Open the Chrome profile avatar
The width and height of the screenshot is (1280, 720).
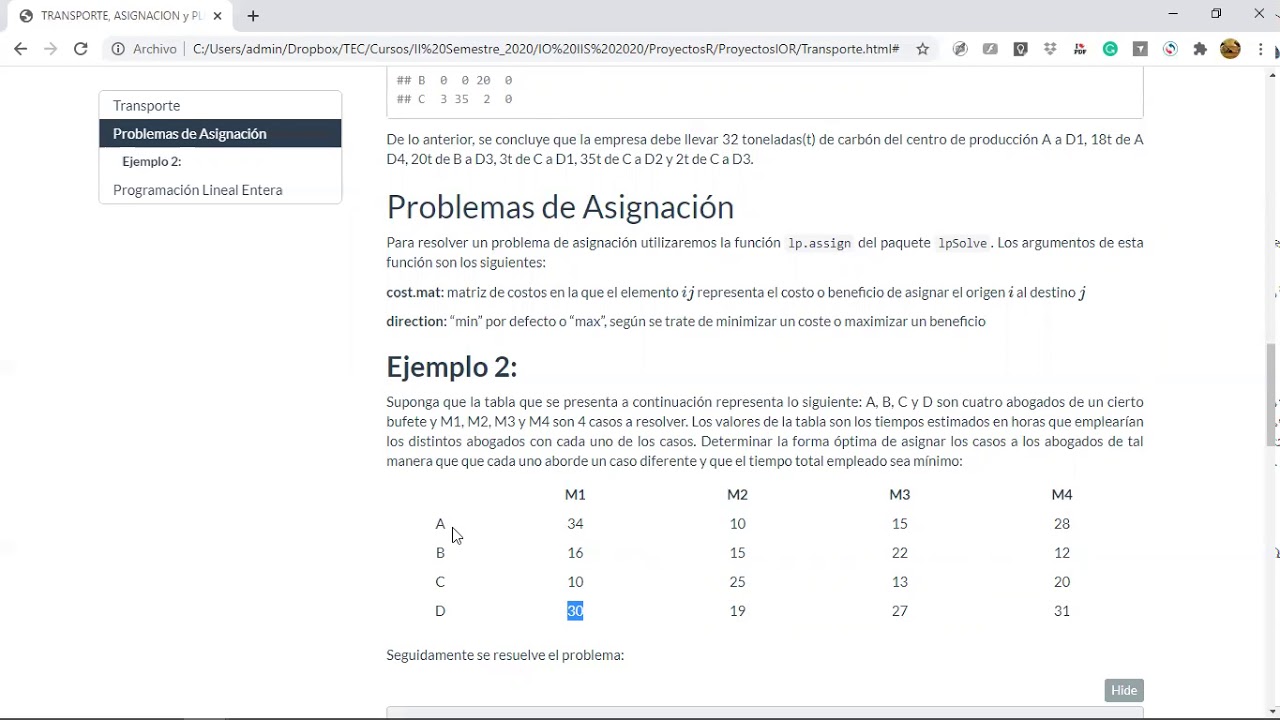[1231, 49]
